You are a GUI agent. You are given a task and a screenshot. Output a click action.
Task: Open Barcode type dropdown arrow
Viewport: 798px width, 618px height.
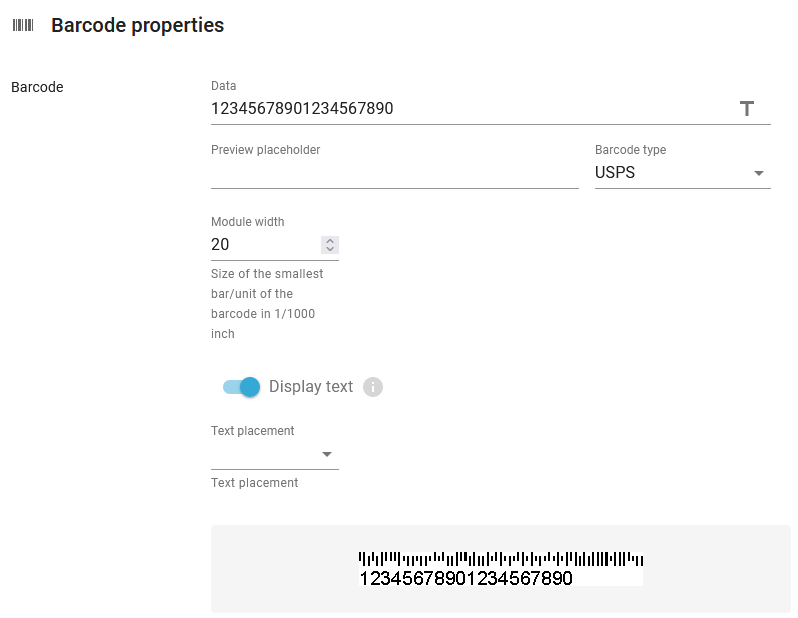point(759,173)
